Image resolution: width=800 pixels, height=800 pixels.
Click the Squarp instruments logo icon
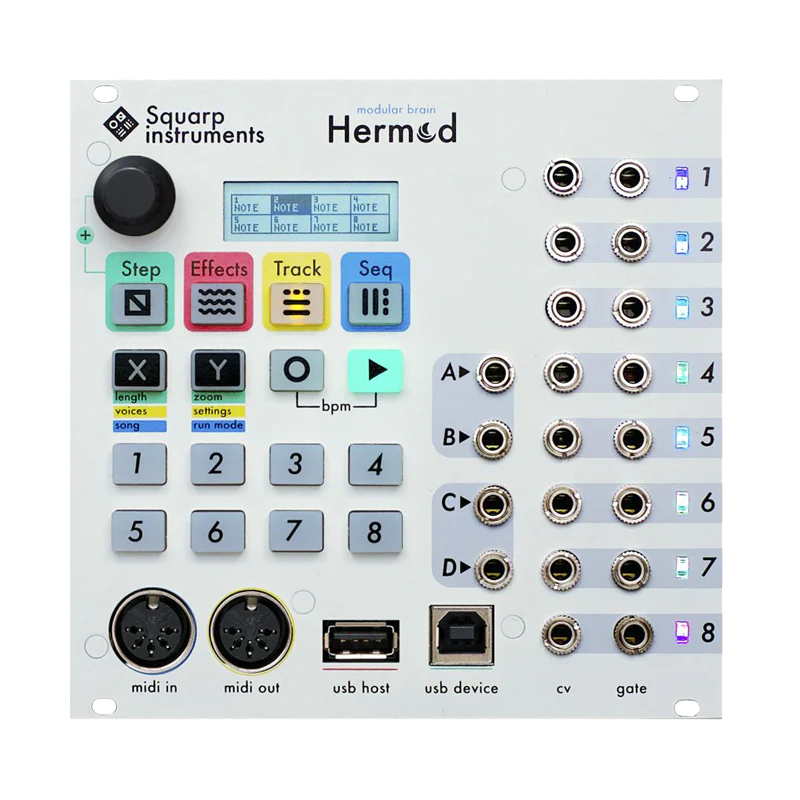click(121, 124)
